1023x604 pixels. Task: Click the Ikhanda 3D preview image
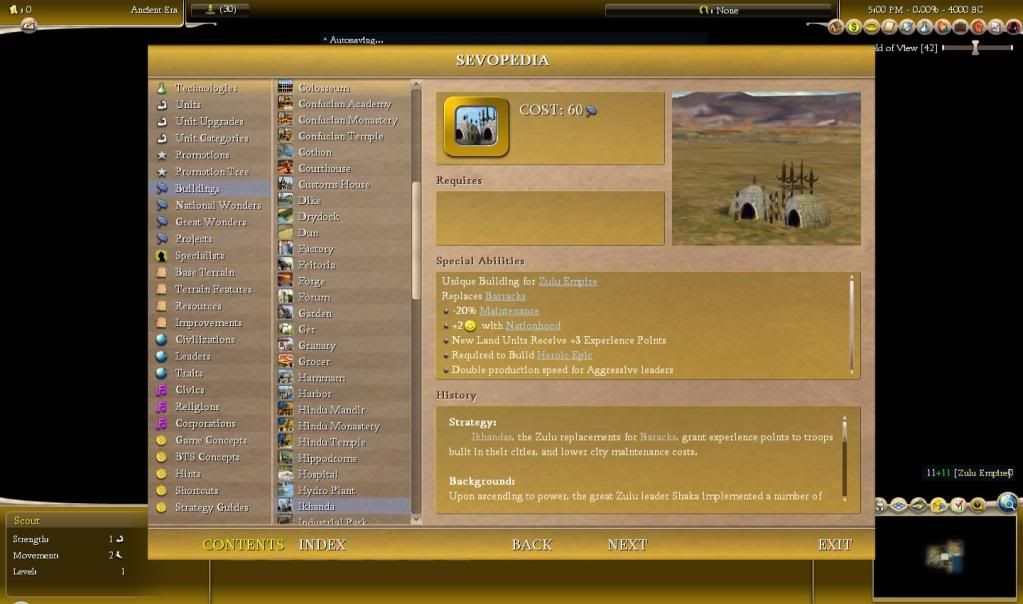tap(766, 168)
